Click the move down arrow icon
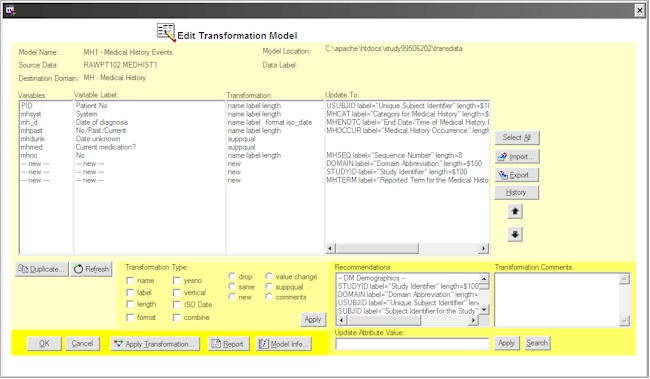650x379 pixels. pyautogui.click(x=515, y=234)
